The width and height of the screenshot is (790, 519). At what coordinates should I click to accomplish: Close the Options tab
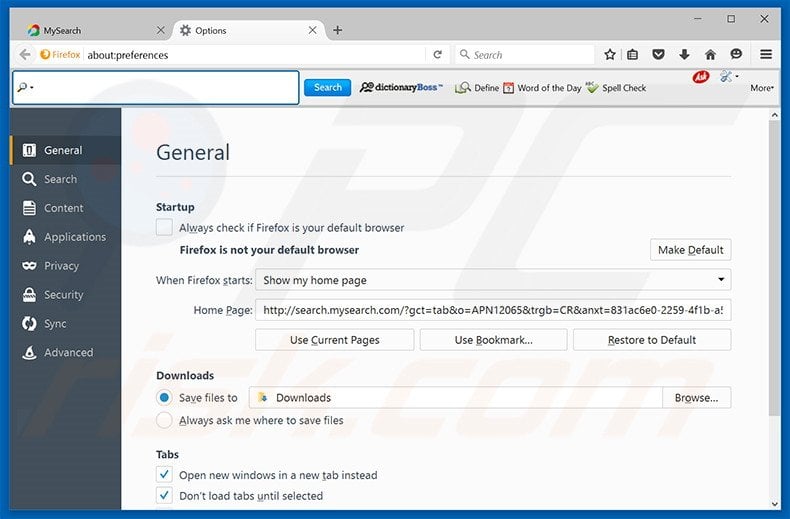pyautogui.click(x=312, y=31)
